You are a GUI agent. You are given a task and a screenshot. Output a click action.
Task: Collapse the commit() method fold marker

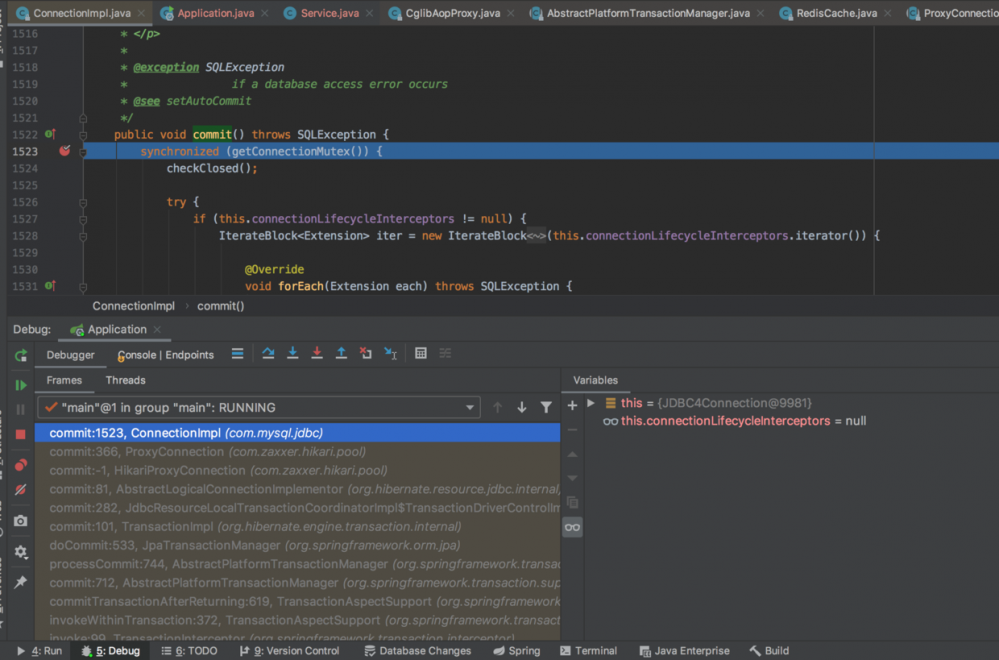[x=83, y=134]
